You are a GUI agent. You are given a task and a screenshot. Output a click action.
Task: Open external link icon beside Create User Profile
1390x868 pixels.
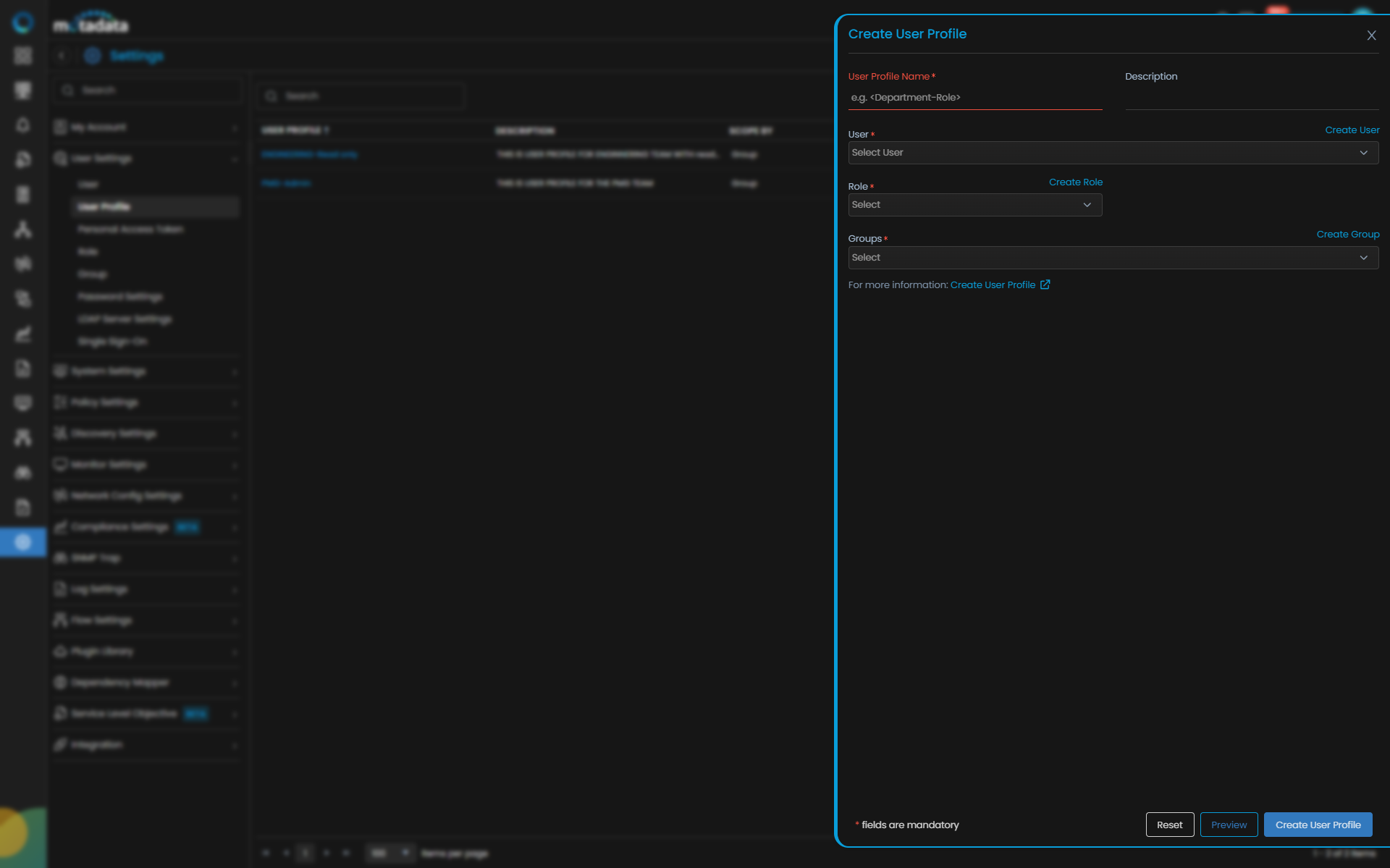click(x=1045, y=285)
